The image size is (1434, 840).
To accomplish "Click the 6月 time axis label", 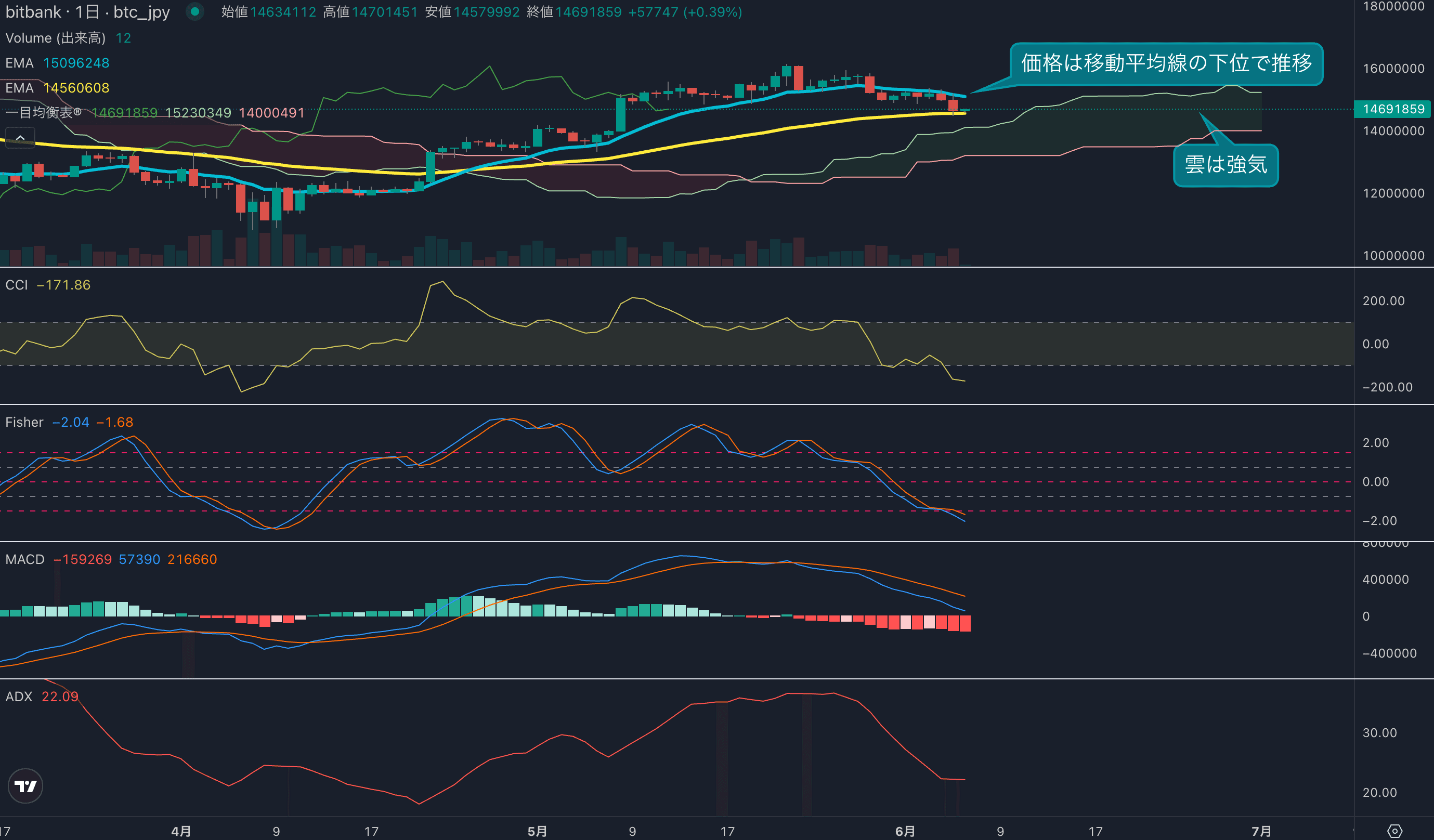I will (x=905, y=831).
